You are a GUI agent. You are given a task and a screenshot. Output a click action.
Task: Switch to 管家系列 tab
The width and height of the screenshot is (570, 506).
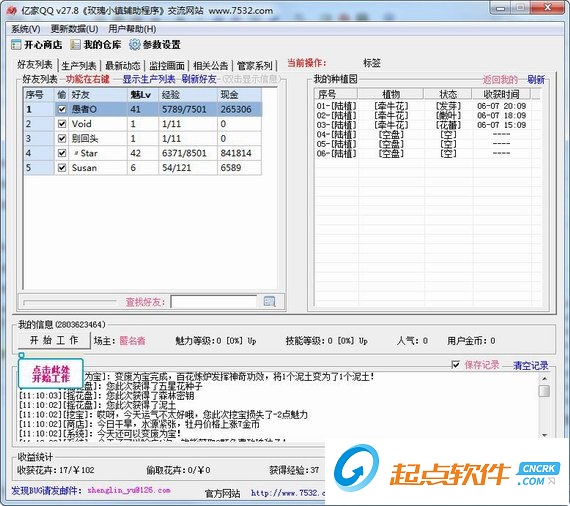[x=254, y=66]
